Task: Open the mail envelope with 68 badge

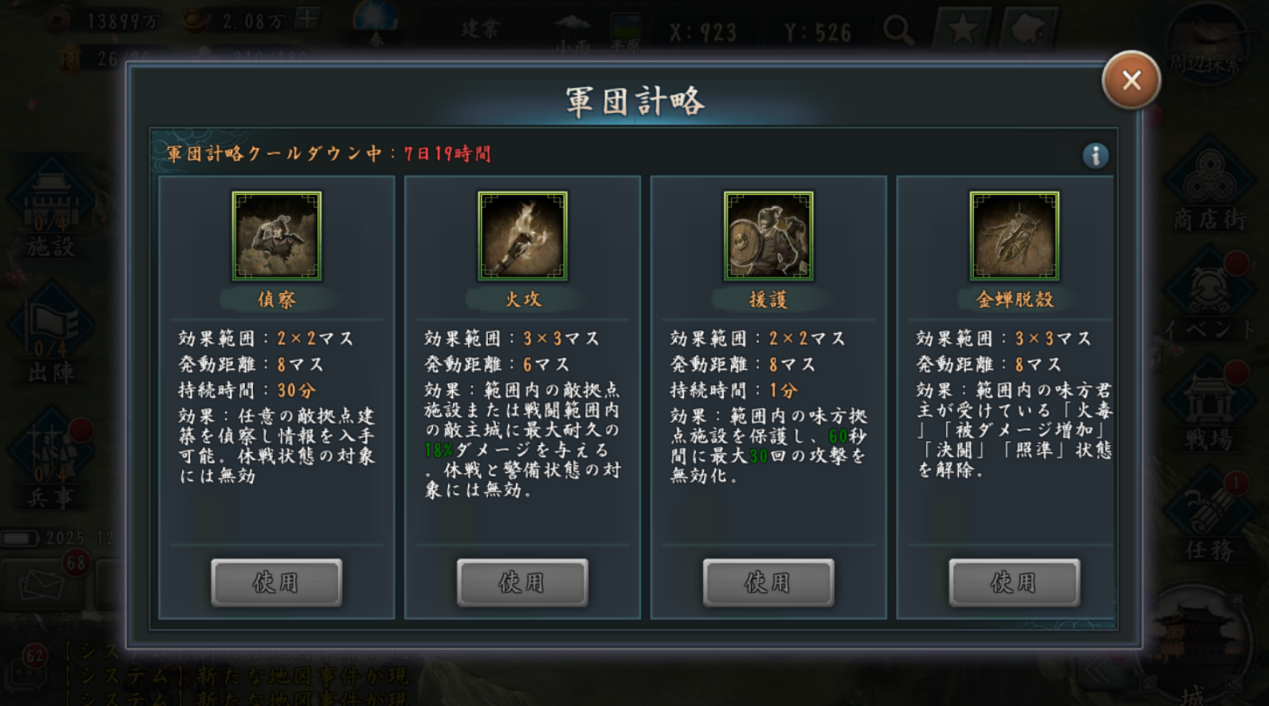Action: pyautogui.click(x=40, y=584)
